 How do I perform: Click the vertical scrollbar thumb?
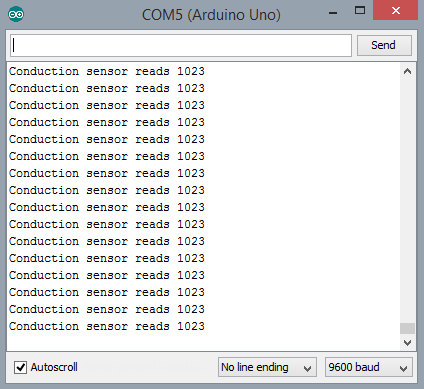(407, 328)
